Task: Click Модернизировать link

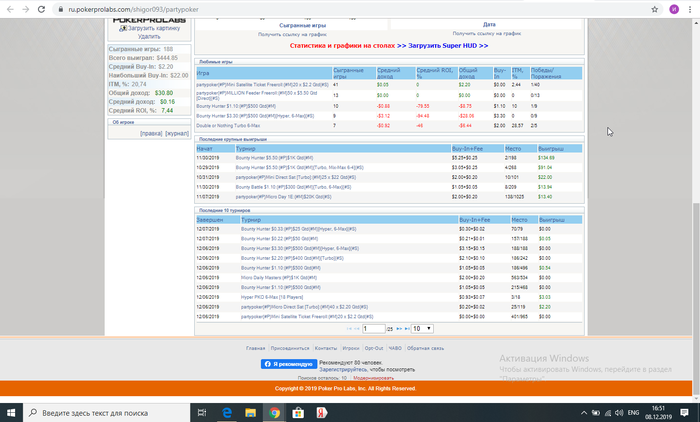Action: point(373,378)
